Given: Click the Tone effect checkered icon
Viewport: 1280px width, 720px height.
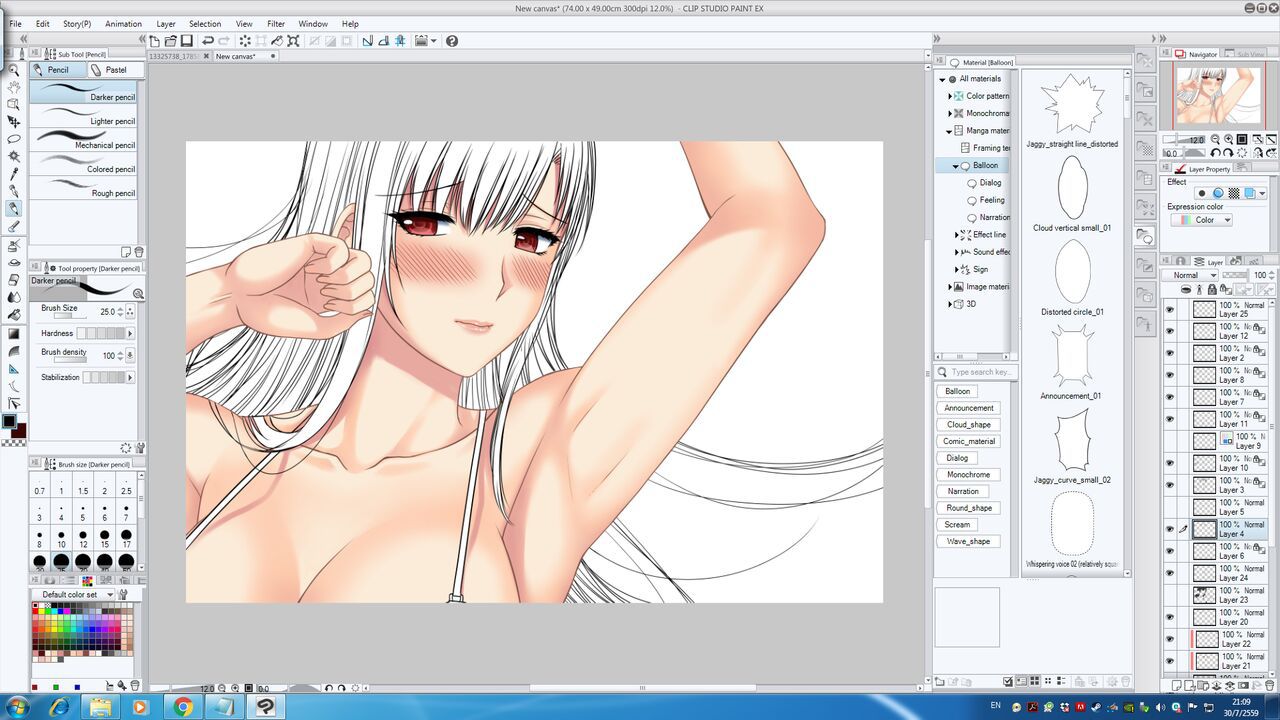Looking at the screenshot, I should coord(1233,193).
